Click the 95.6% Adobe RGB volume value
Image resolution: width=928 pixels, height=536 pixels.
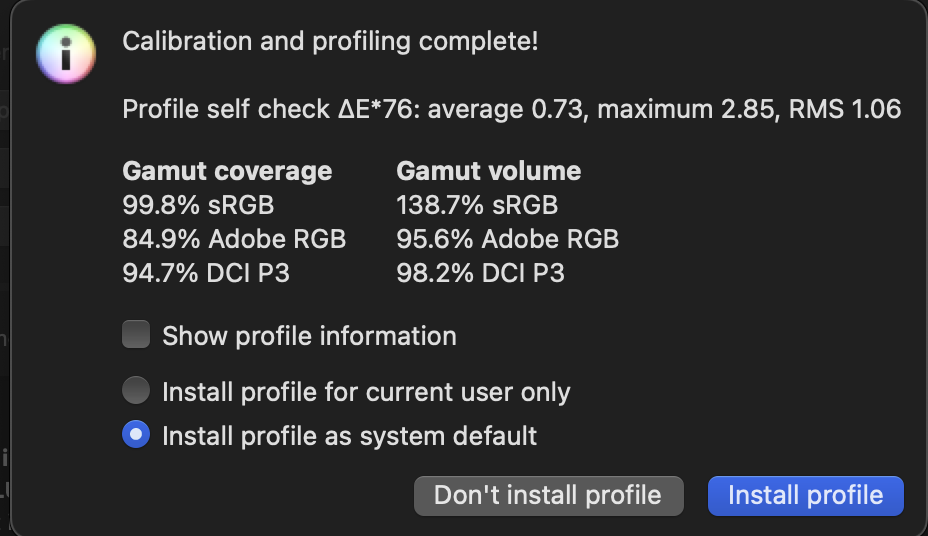coord(508,239)
